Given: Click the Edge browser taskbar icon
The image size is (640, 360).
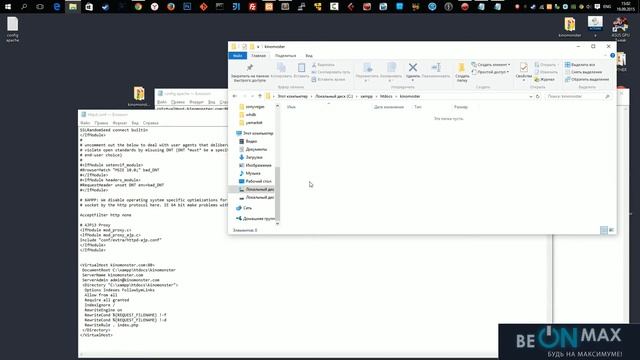Looking at the screenshot, I should pyautogui.click(x=57, y=7).
